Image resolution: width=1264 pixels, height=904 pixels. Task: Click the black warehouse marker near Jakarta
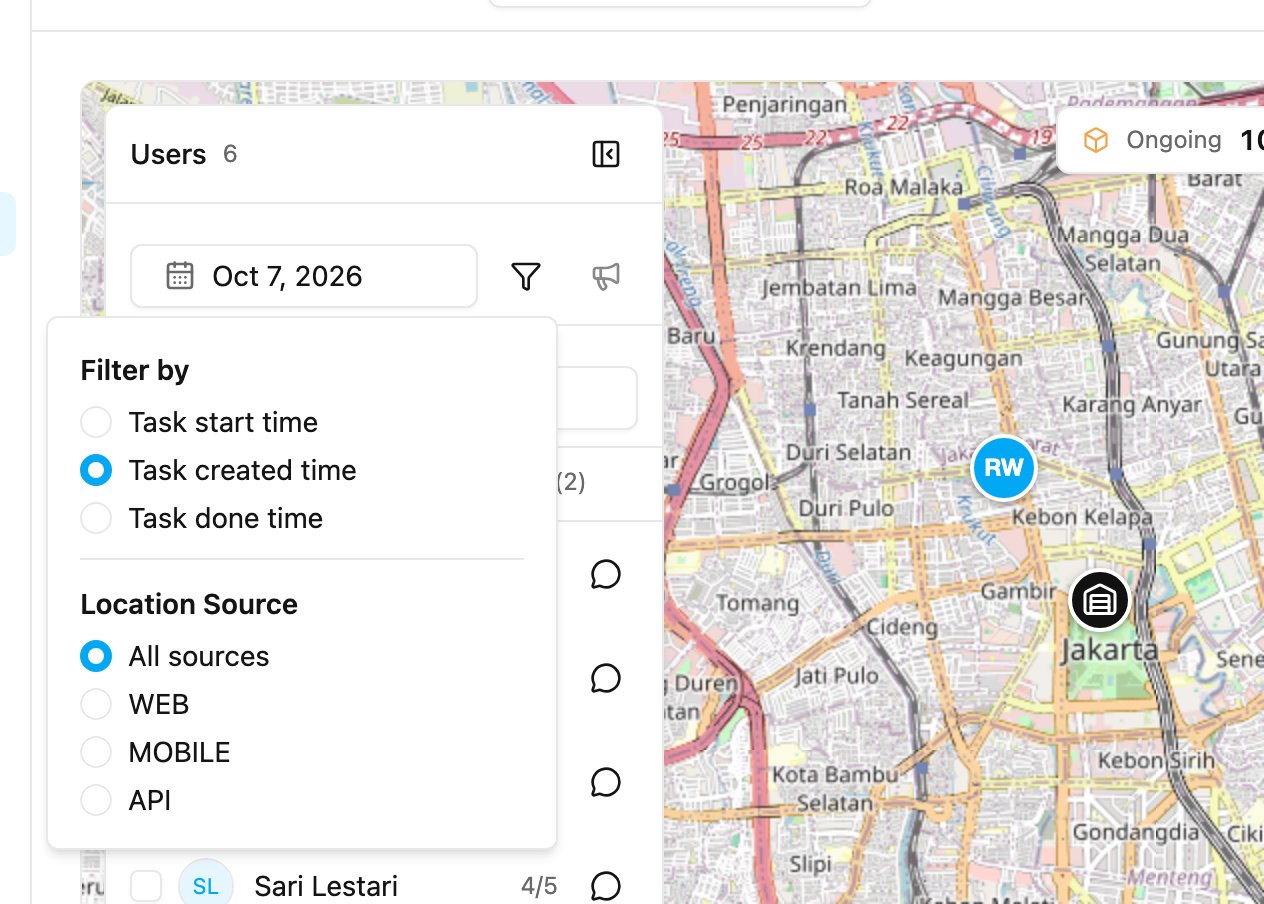1100,601
